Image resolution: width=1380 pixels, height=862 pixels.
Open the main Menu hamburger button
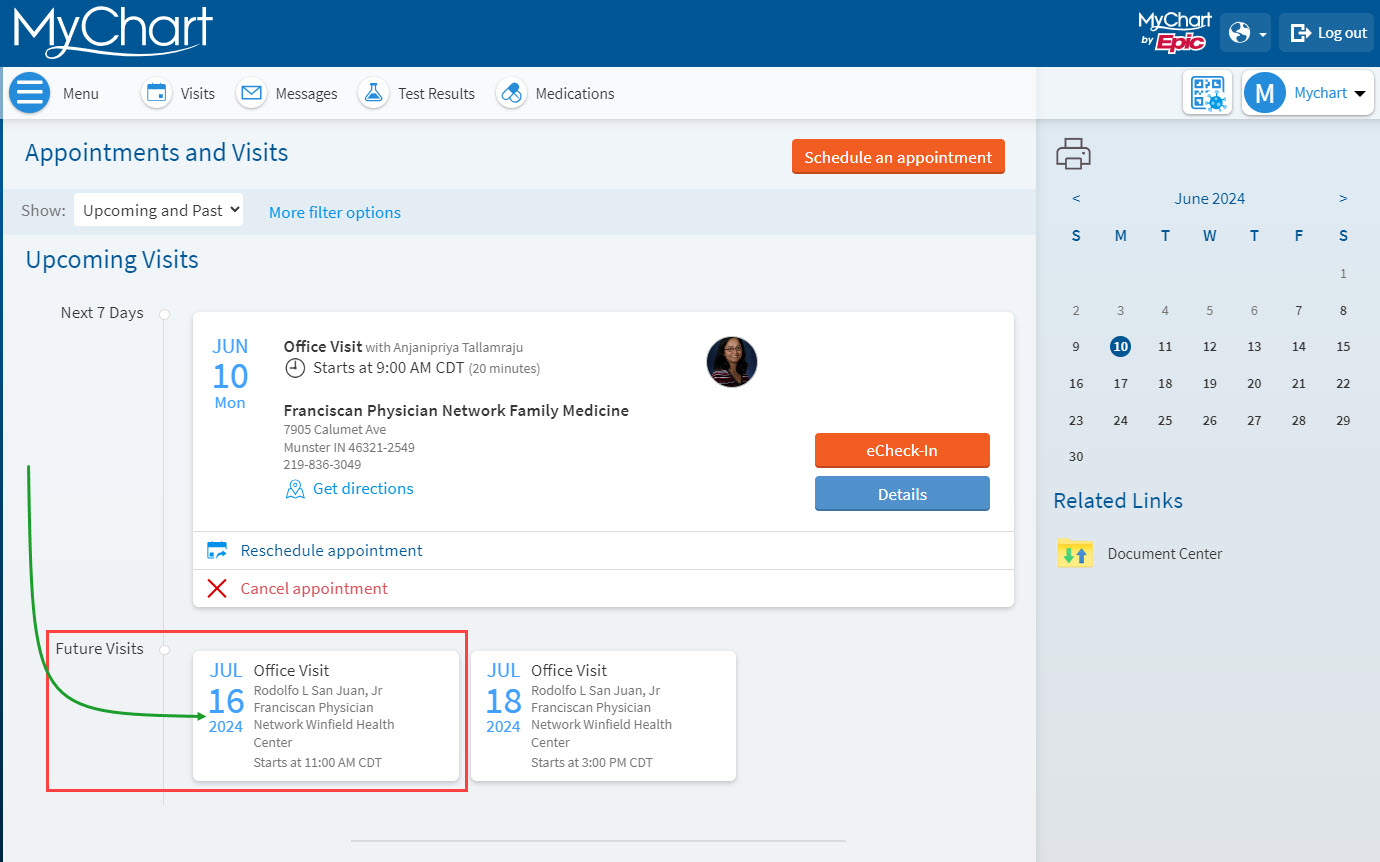pyautogui.click(x=30, y=93)
